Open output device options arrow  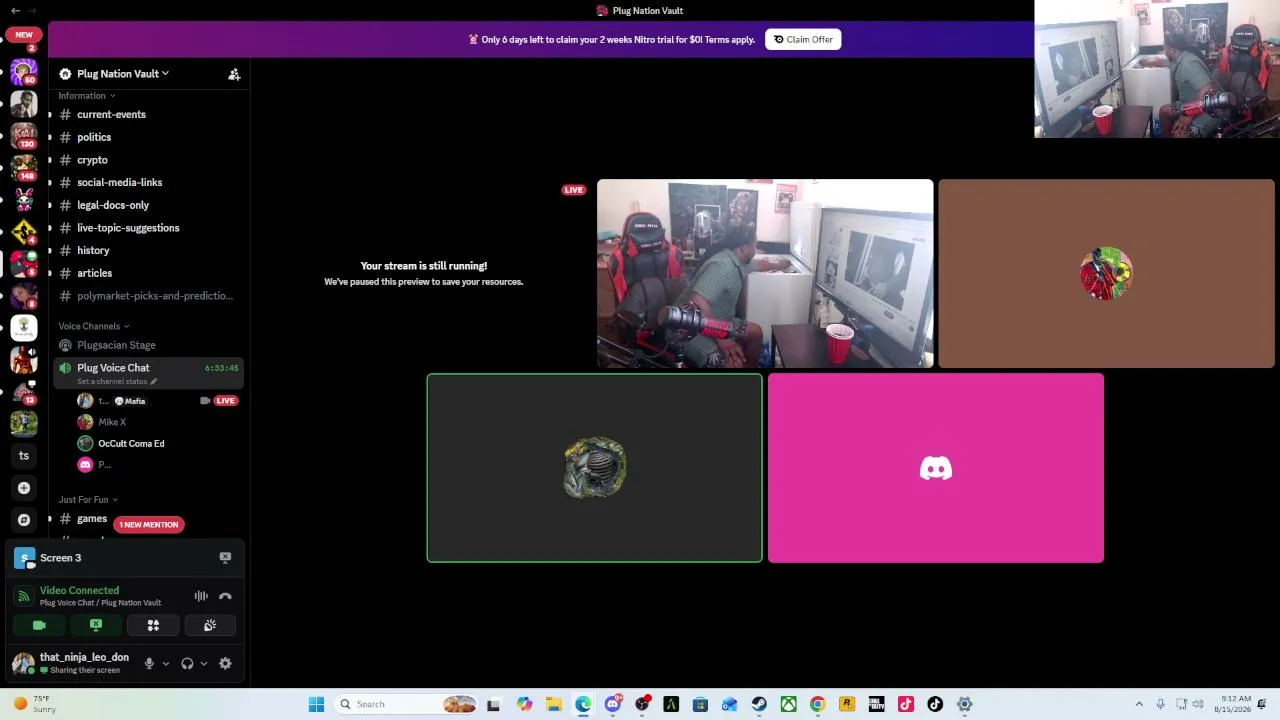click(204, 663)
